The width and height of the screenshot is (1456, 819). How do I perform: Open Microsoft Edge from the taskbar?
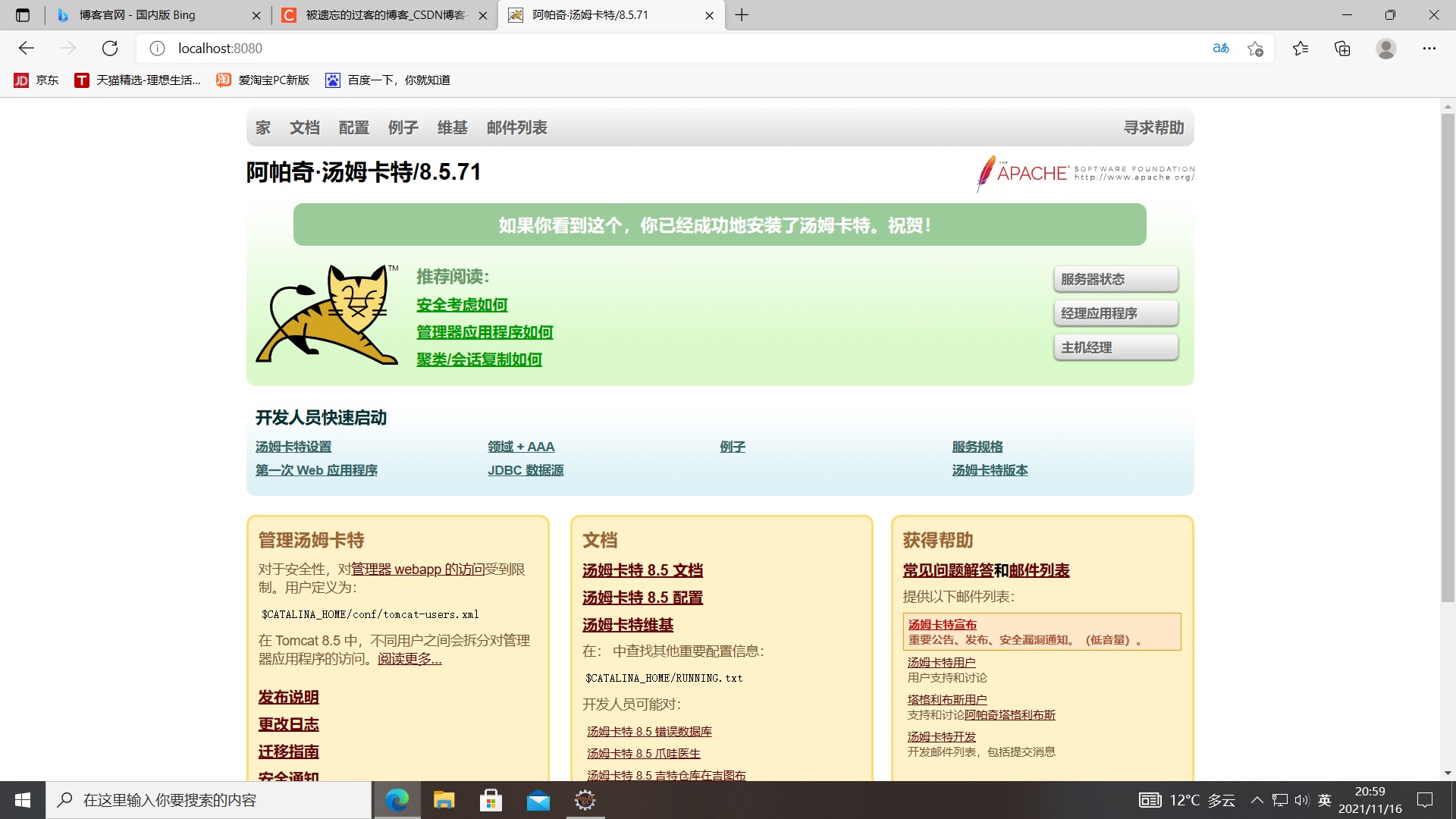(x=397, y=800)
